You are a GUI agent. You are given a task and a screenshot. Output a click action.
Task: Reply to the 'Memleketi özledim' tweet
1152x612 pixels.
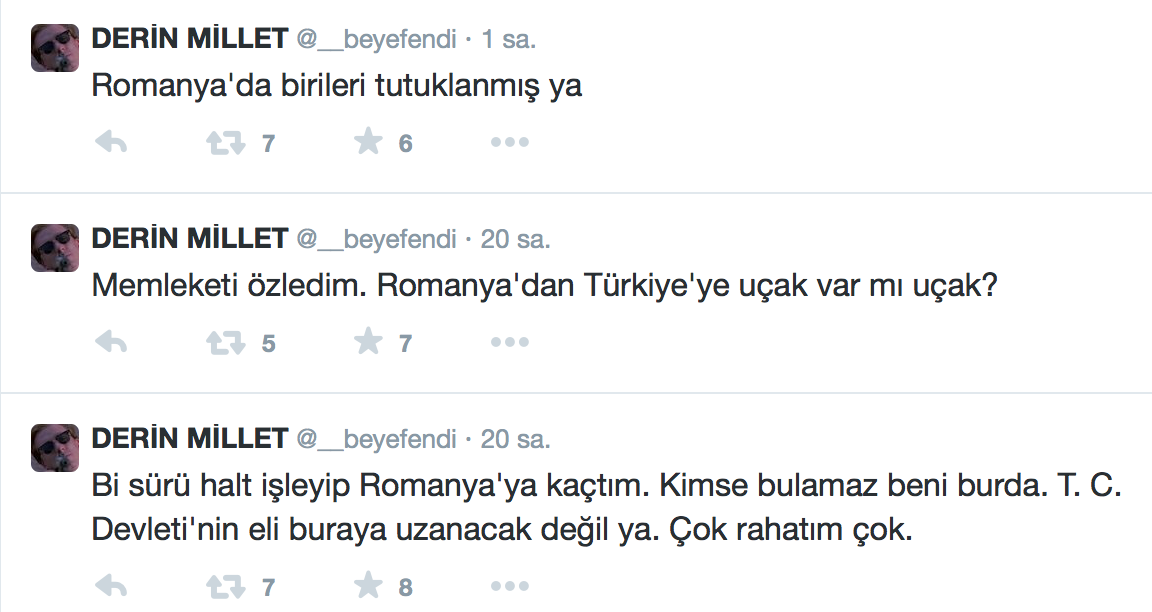click(111, 343)
